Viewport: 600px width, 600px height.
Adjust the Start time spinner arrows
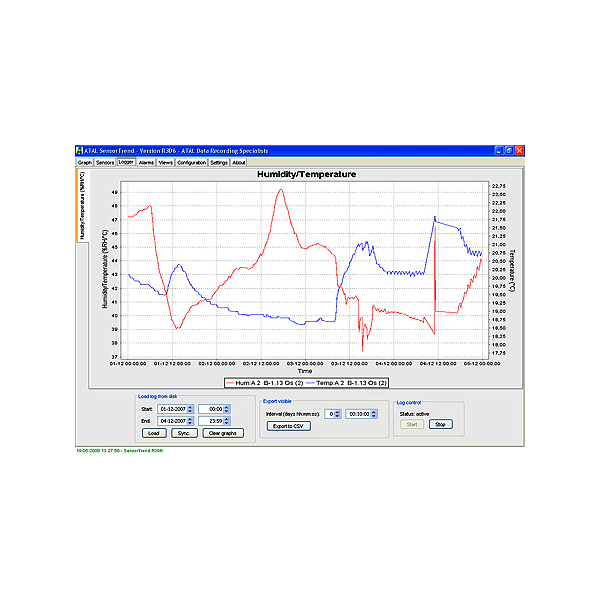tap(228, 409)
